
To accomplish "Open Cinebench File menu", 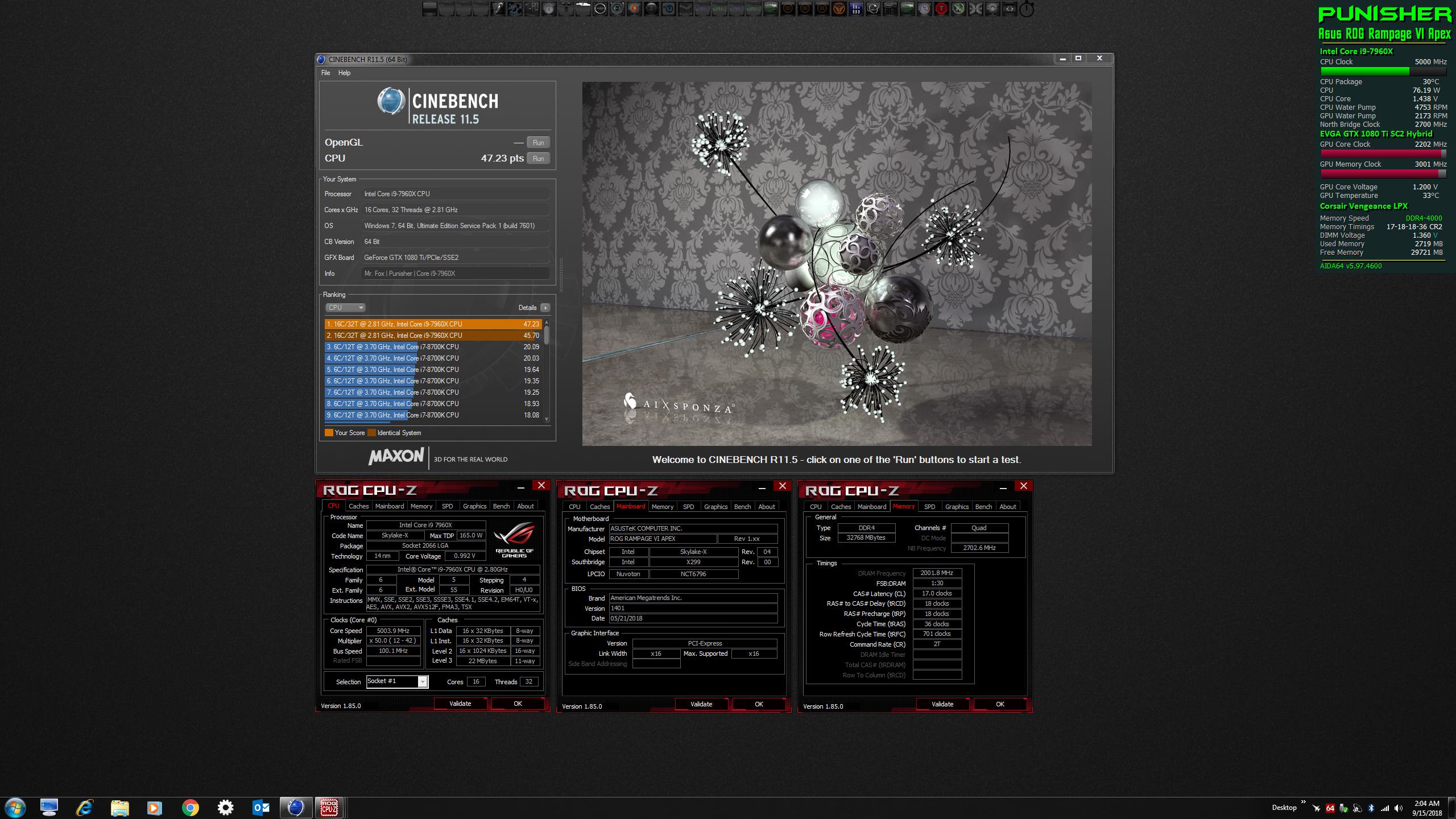I will coord(325,73).
